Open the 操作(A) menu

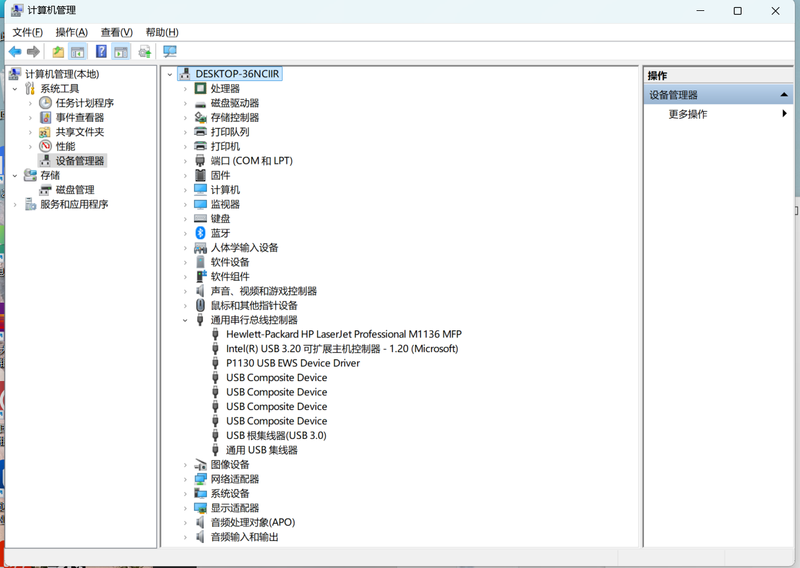(71, 32)
